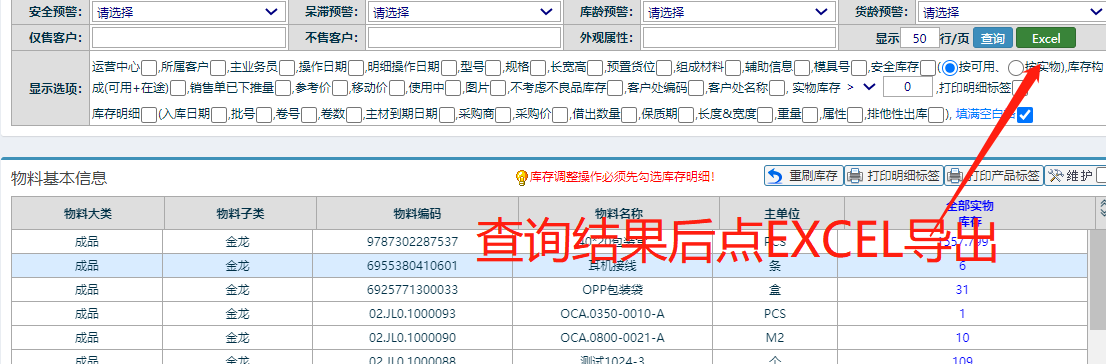Export results with the green Excel button
Viewport: 1106px width, 364px height.
click(x=1046, y=37)
